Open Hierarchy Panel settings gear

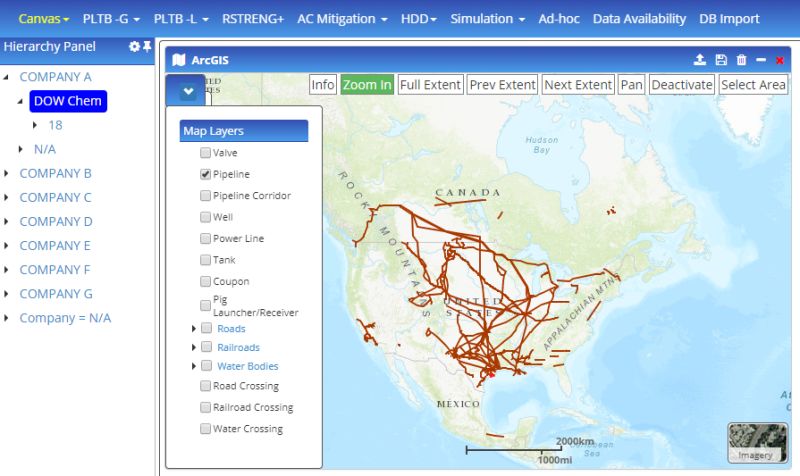click(134, 46)
